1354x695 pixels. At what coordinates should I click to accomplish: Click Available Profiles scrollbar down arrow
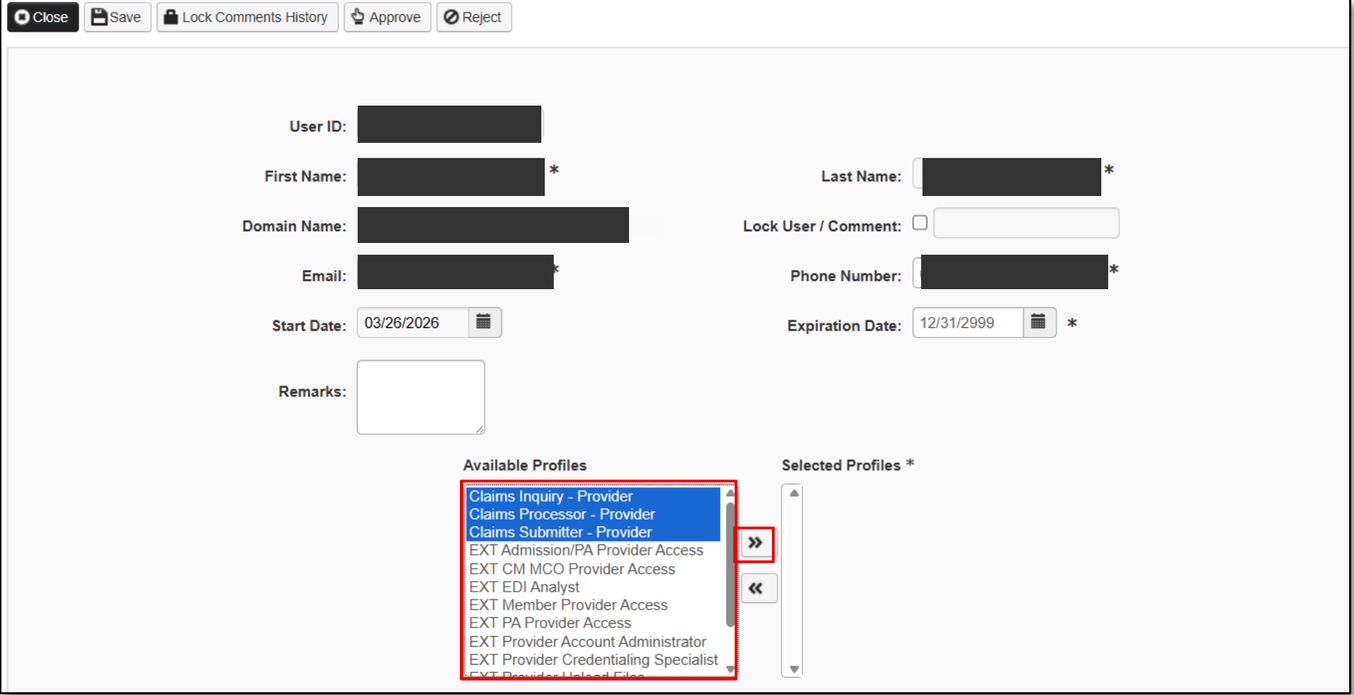[x=730, y=669]
